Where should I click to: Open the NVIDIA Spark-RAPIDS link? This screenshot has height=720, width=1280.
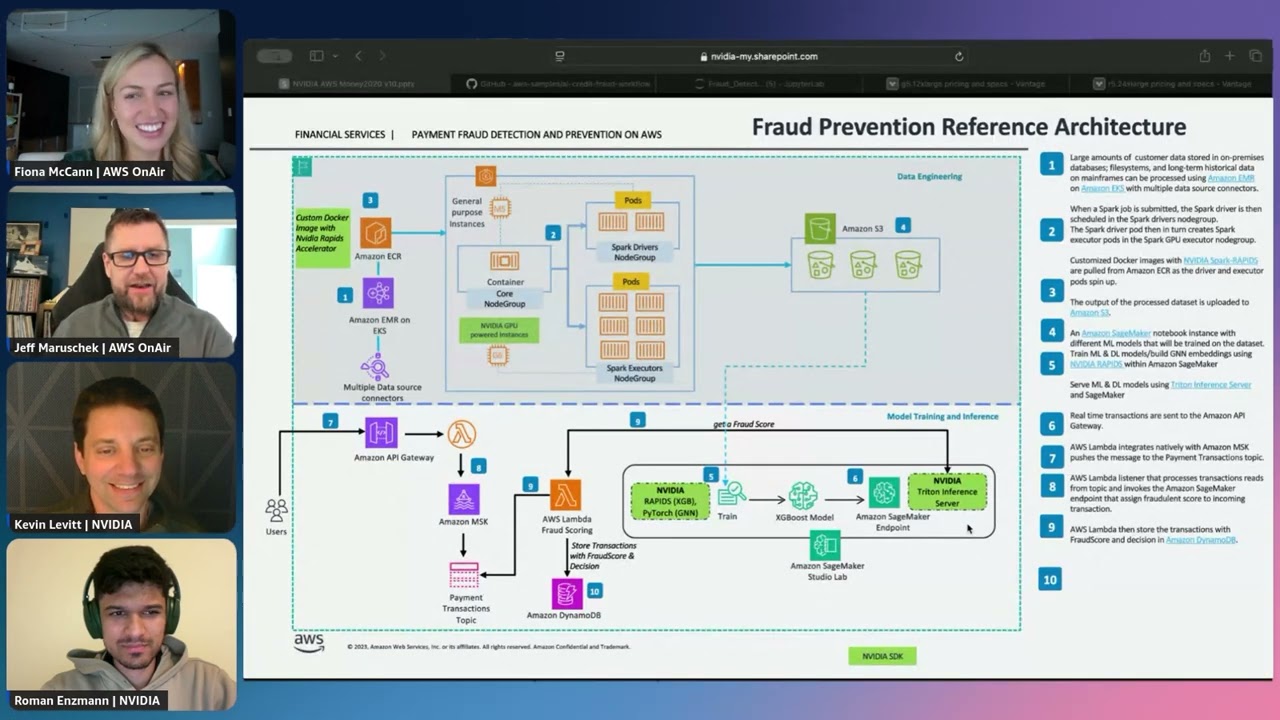coord(1220,260)
